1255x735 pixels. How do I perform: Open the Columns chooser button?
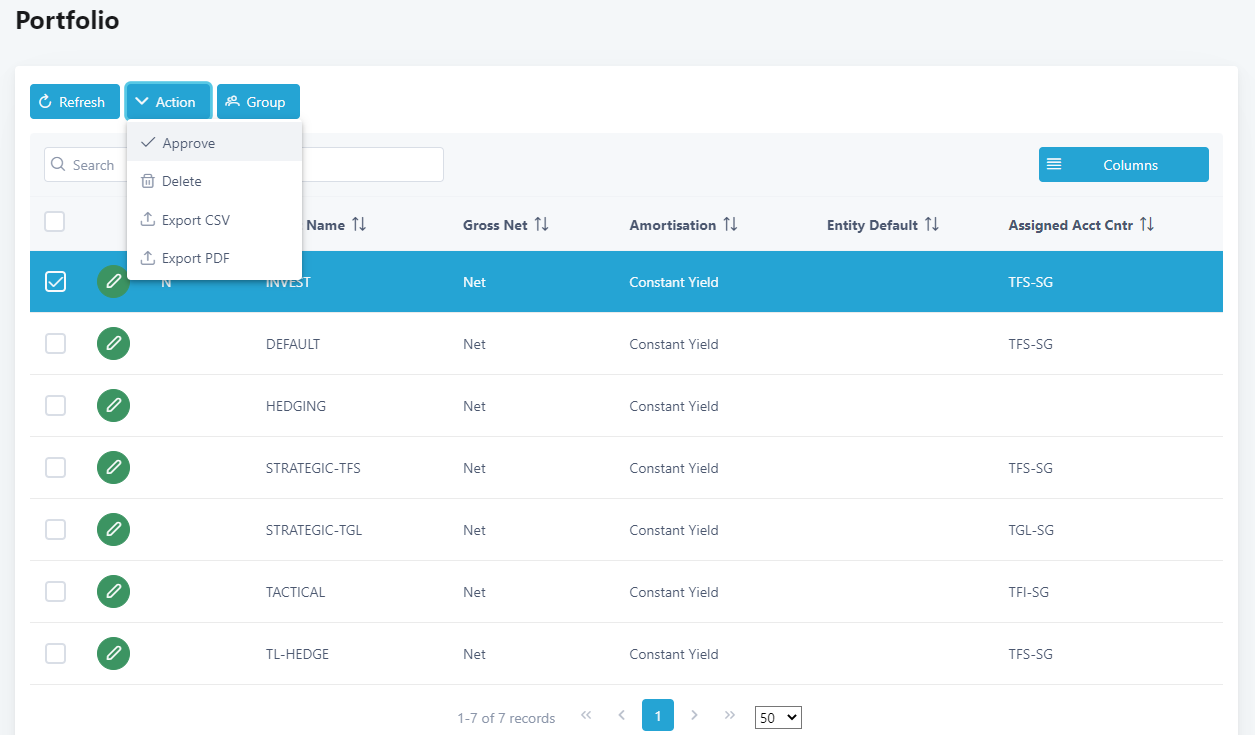pyautogui.click(x=1123, y=165)
